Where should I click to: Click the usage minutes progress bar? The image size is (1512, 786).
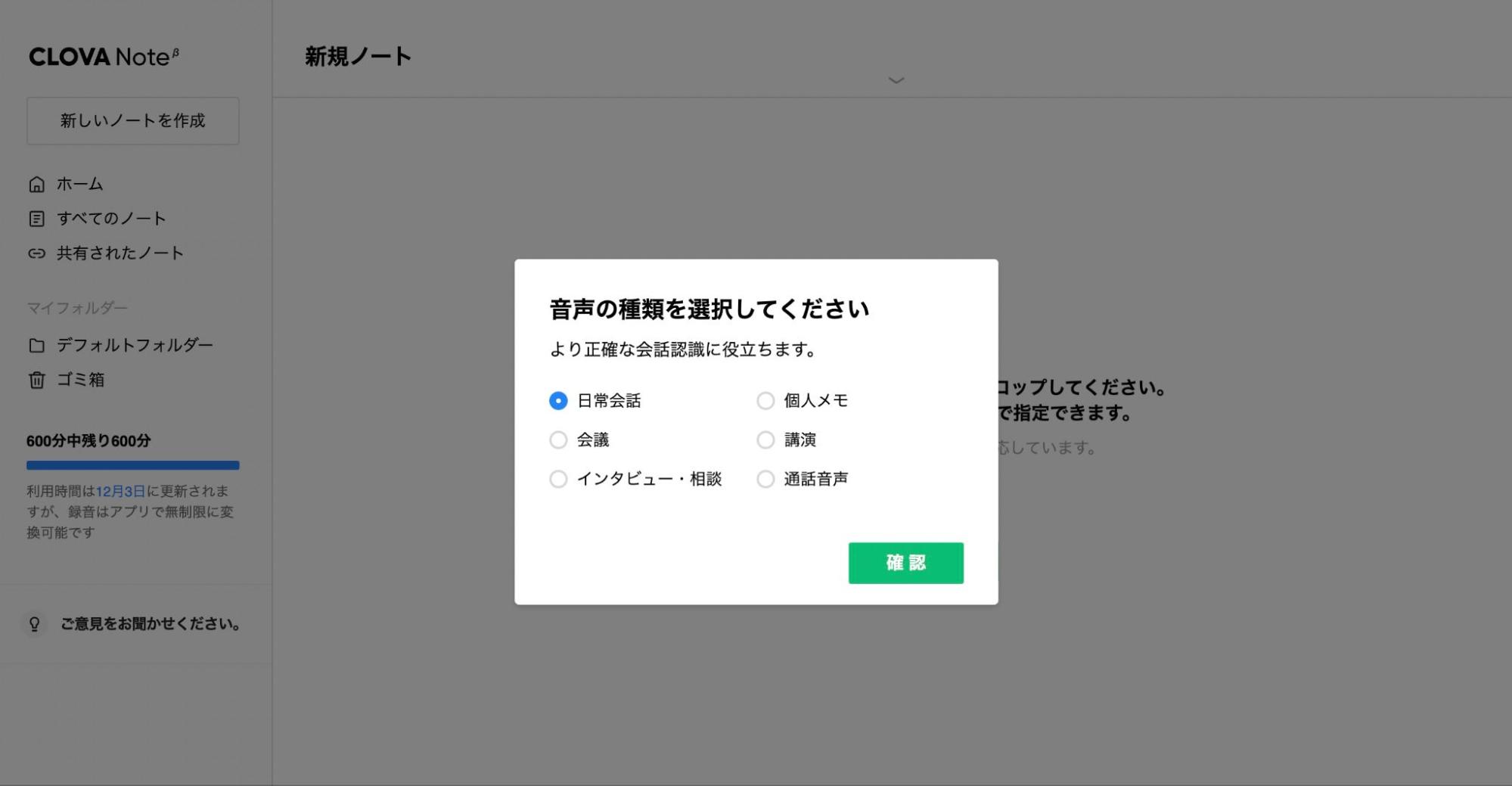[133, 465]
